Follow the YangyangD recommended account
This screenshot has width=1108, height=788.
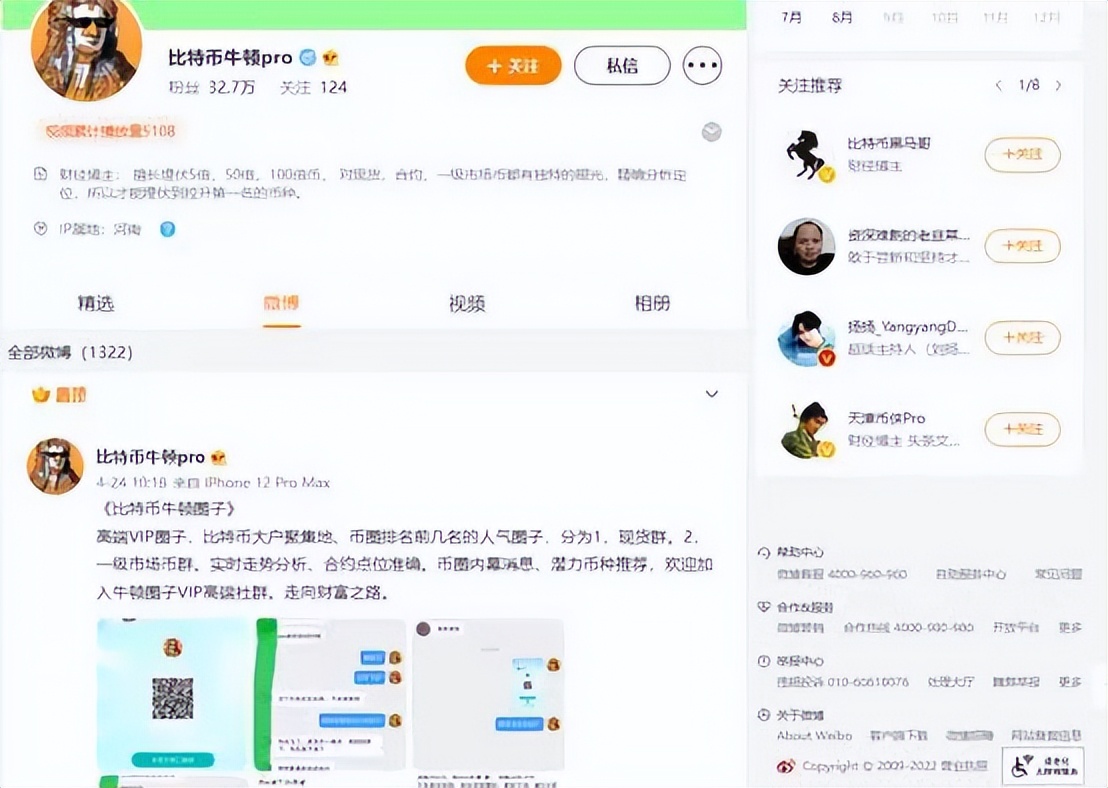click(1022, 337)
